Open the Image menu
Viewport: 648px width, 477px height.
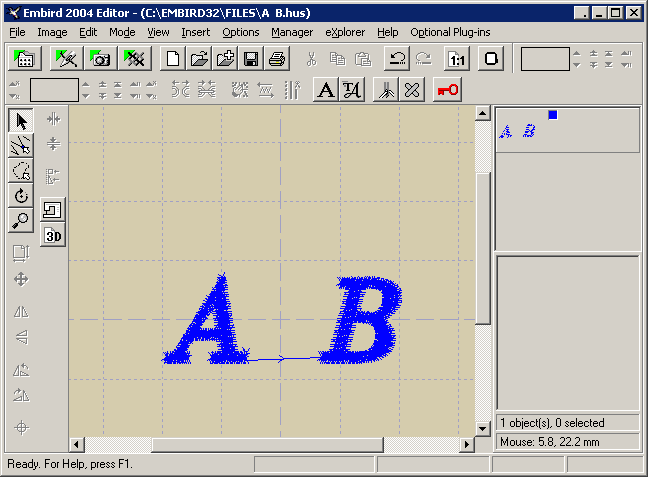point(52,32)
